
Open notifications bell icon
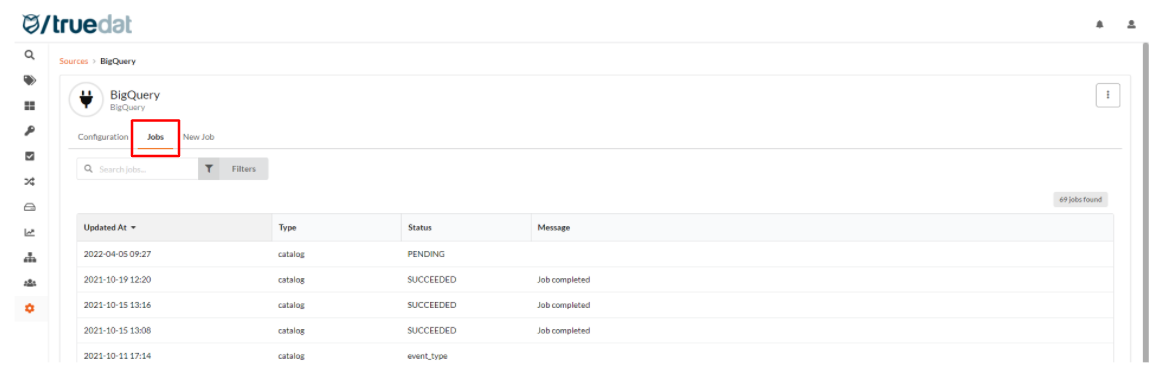(1099, 24)
